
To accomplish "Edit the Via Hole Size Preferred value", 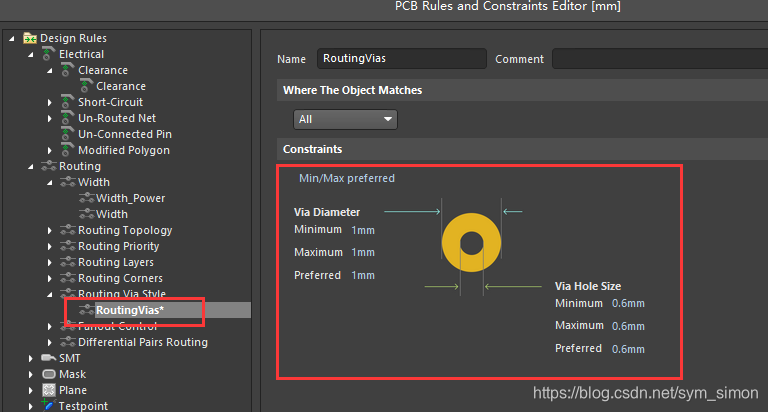I will pos(628,349).
